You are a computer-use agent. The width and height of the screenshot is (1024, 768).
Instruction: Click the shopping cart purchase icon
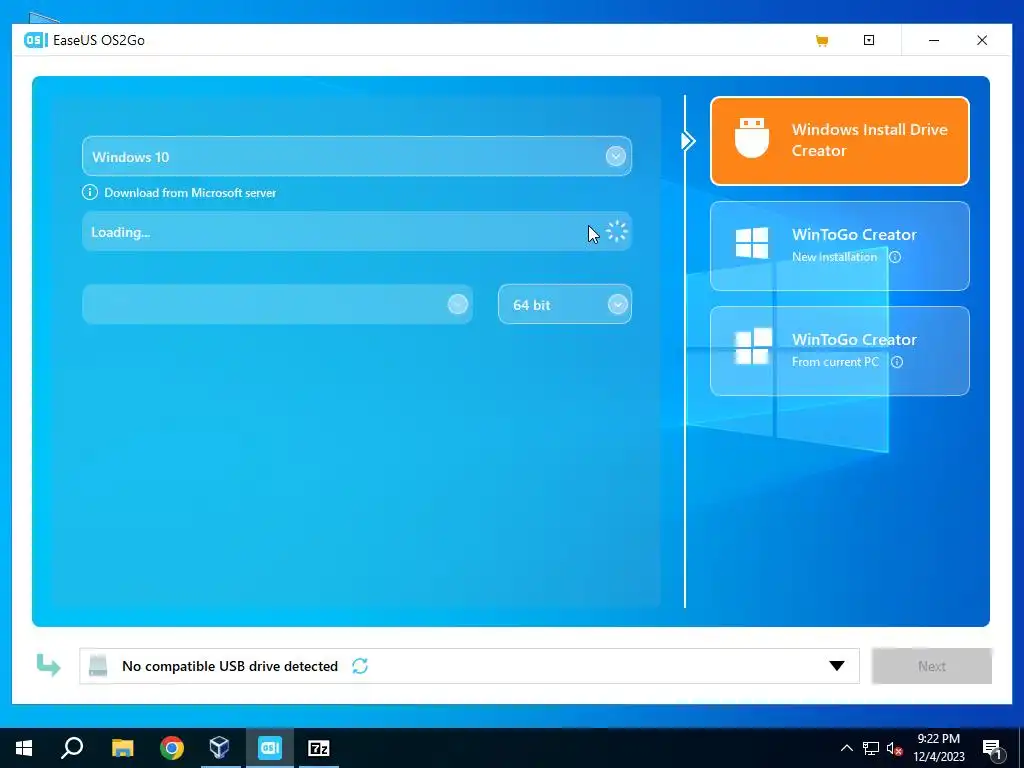(822, 40)
